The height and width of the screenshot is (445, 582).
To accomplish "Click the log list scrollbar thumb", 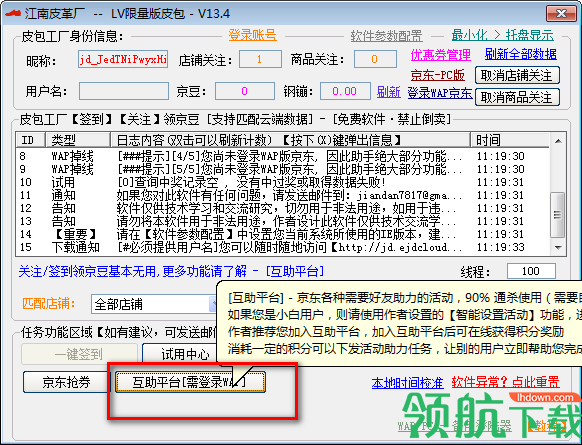I will click(558, 214).
